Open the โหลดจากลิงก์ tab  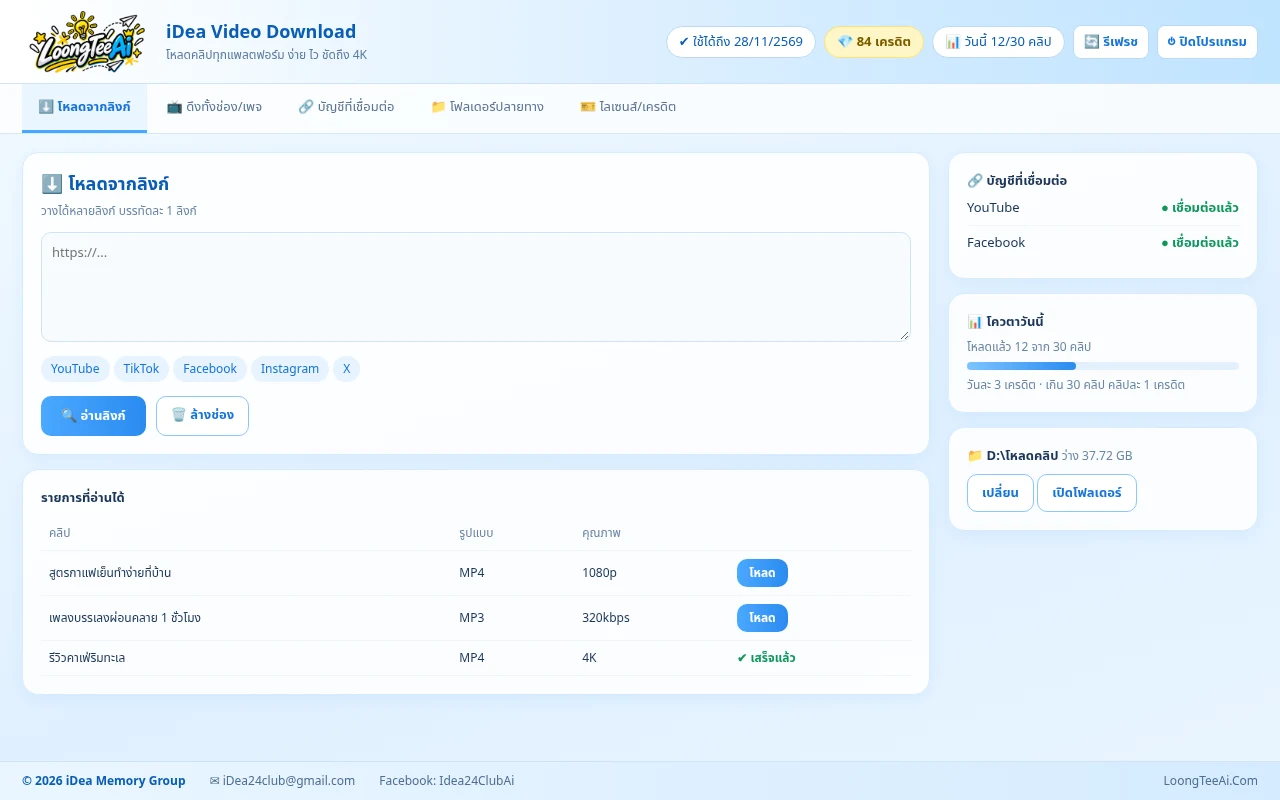click(84, 107)
